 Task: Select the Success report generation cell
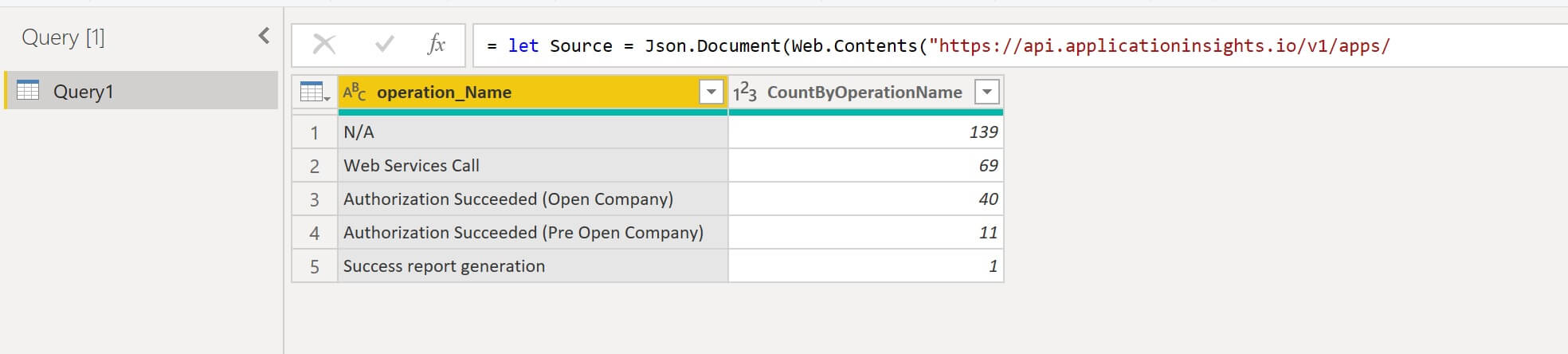coord(533,266)
